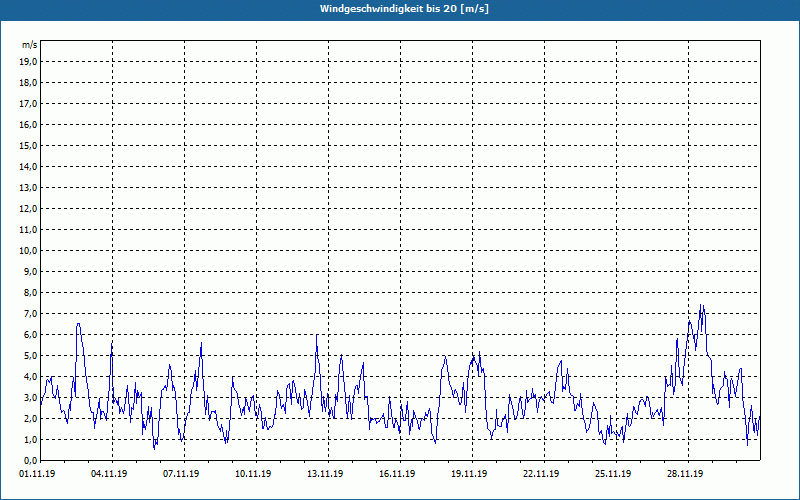Click the 4,0 y-axis value
Image resolution: width=800 pixels, height=500 pixels.
click(31, 377)
